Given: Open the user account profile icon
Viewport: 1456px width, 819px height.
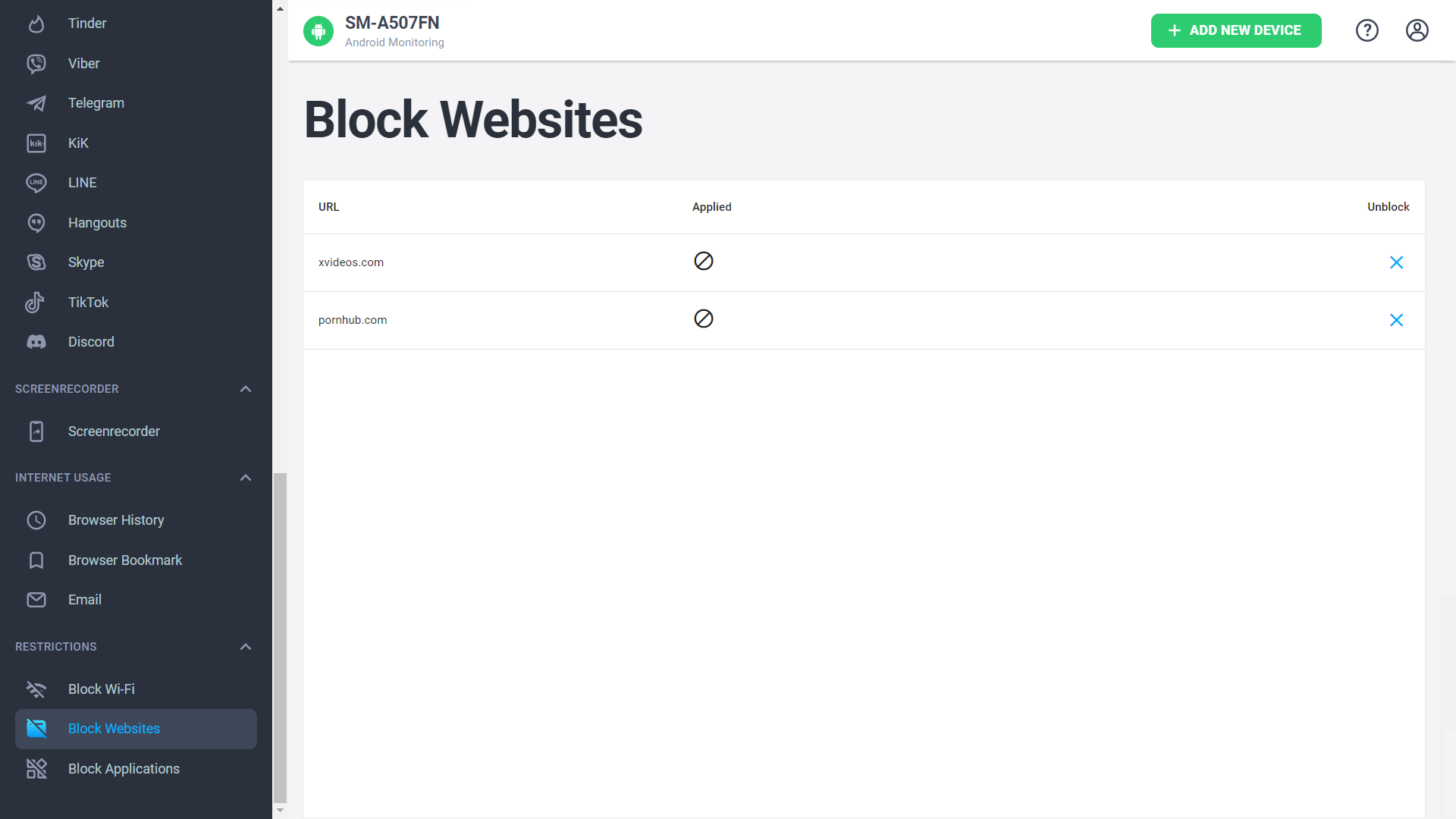Looking at the screenshot, I should (1417, 30).
